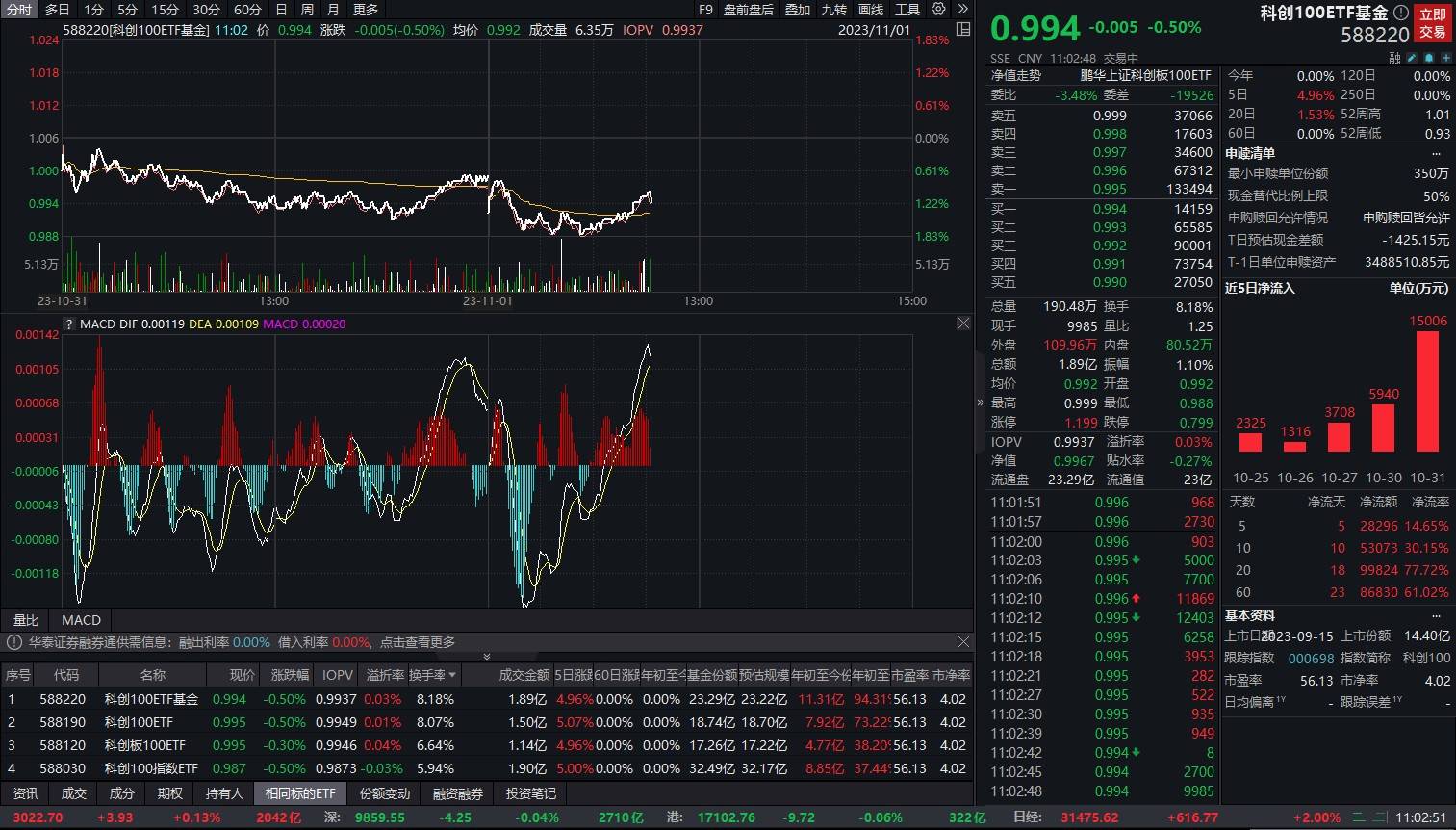Click the red 立即交易 button
Viewport: 1456px width, 830px height.
point(1432,23)
